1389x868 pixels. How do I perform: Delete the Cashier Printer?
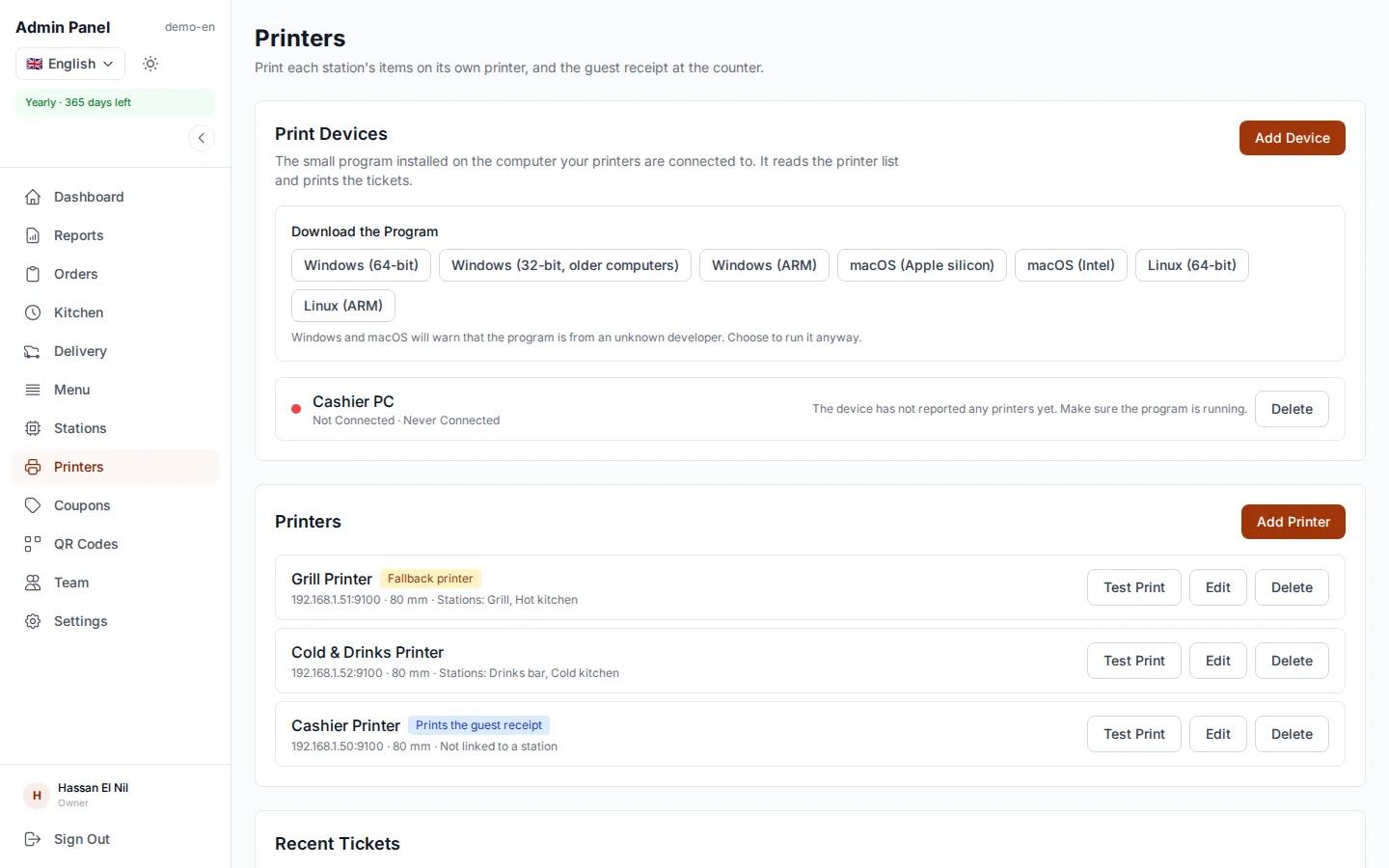click(x=1292, y=734)
